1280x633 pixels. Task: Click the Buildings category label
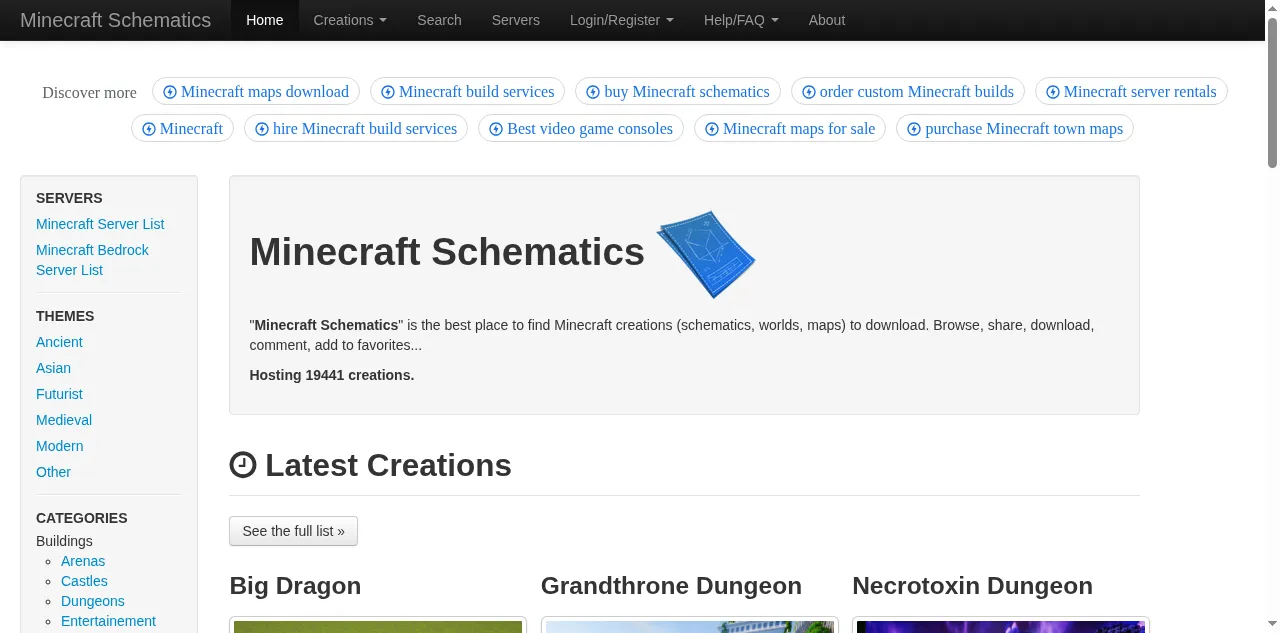pos(64,541)
